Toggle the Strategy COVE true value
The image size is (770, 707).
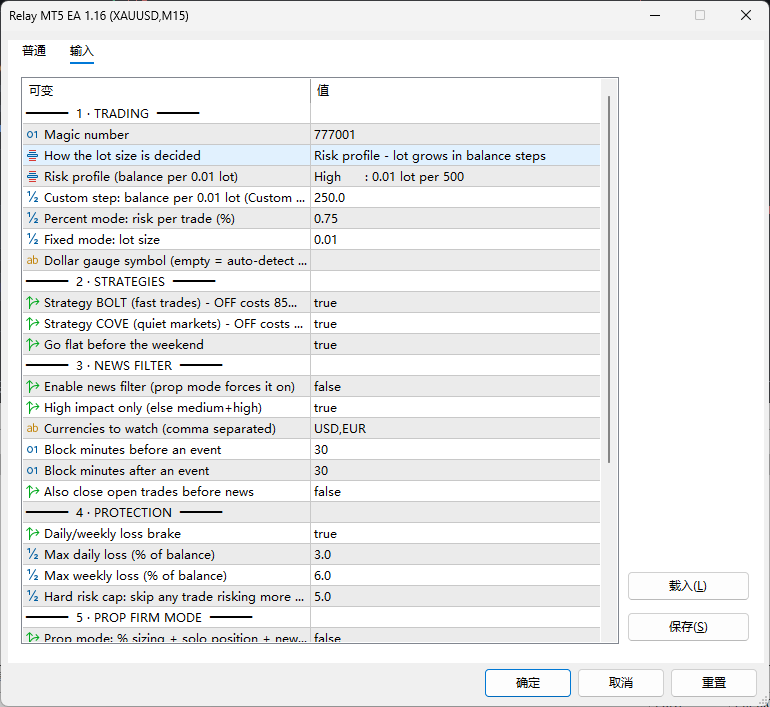click(x=455, y=324)
